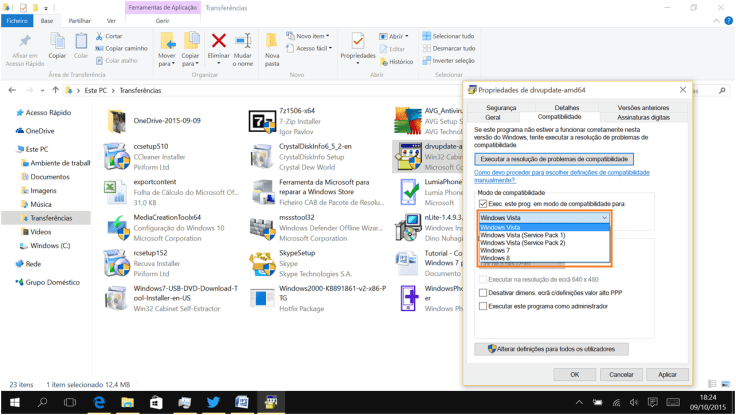
Task: Select OneDrive in navigation pane
Action: 40,131
